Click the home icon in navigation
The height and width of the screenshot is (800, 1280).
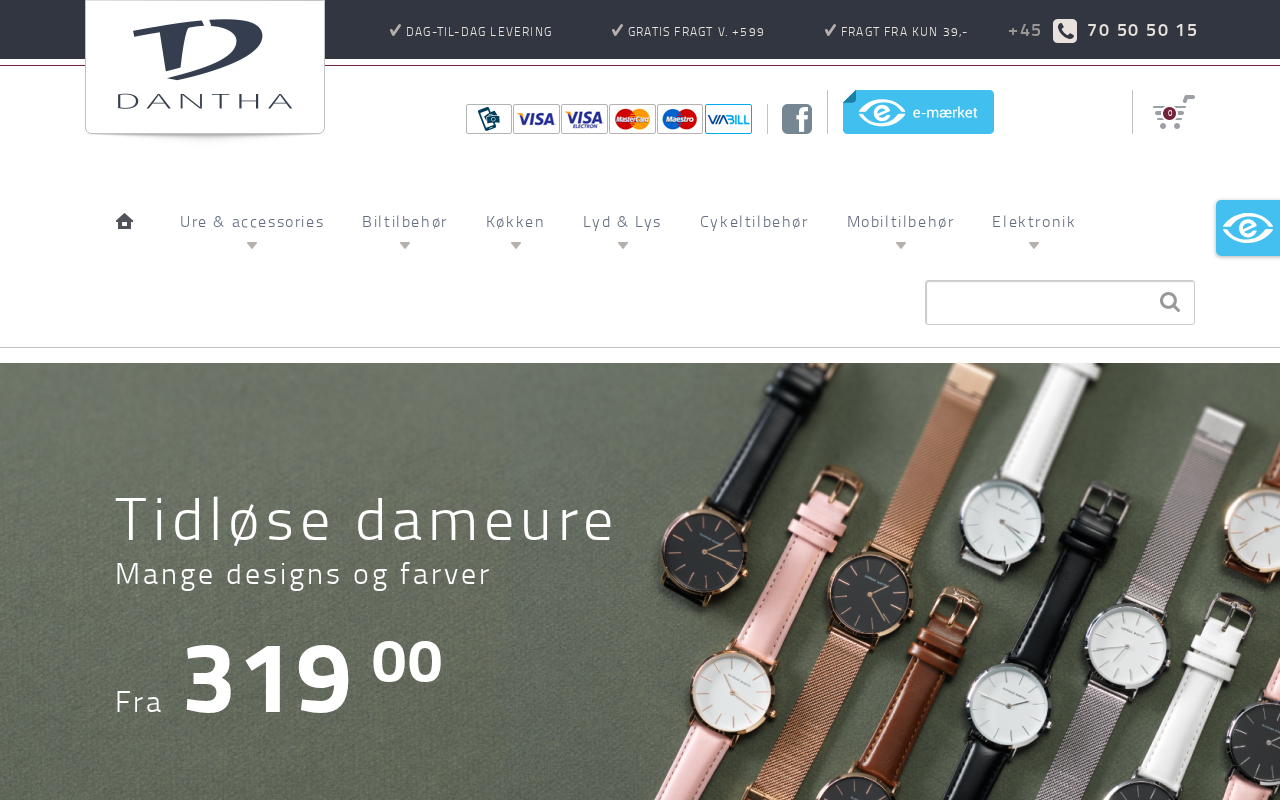124,221
